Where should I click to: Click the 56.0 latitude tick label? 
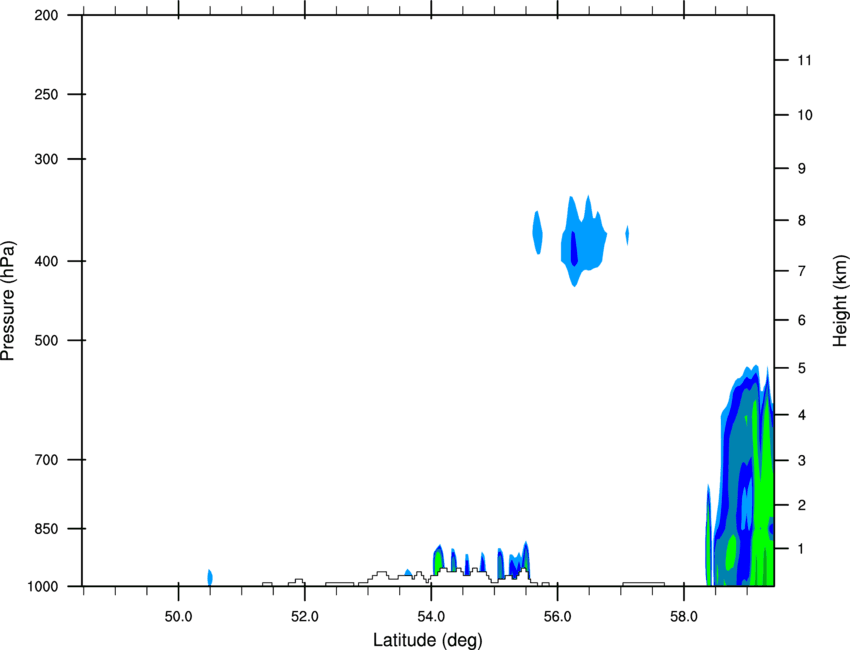(x=558, y=617)
